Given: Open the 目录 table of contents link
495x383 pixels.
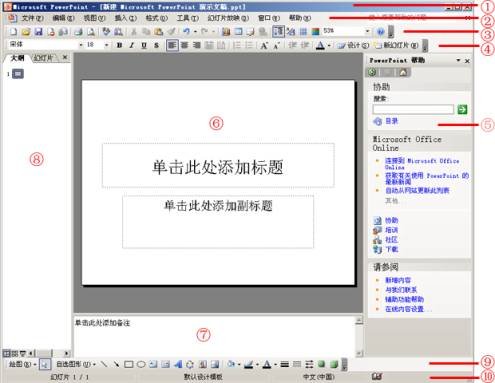Looking at the screenshot, I should coord(392,121).
